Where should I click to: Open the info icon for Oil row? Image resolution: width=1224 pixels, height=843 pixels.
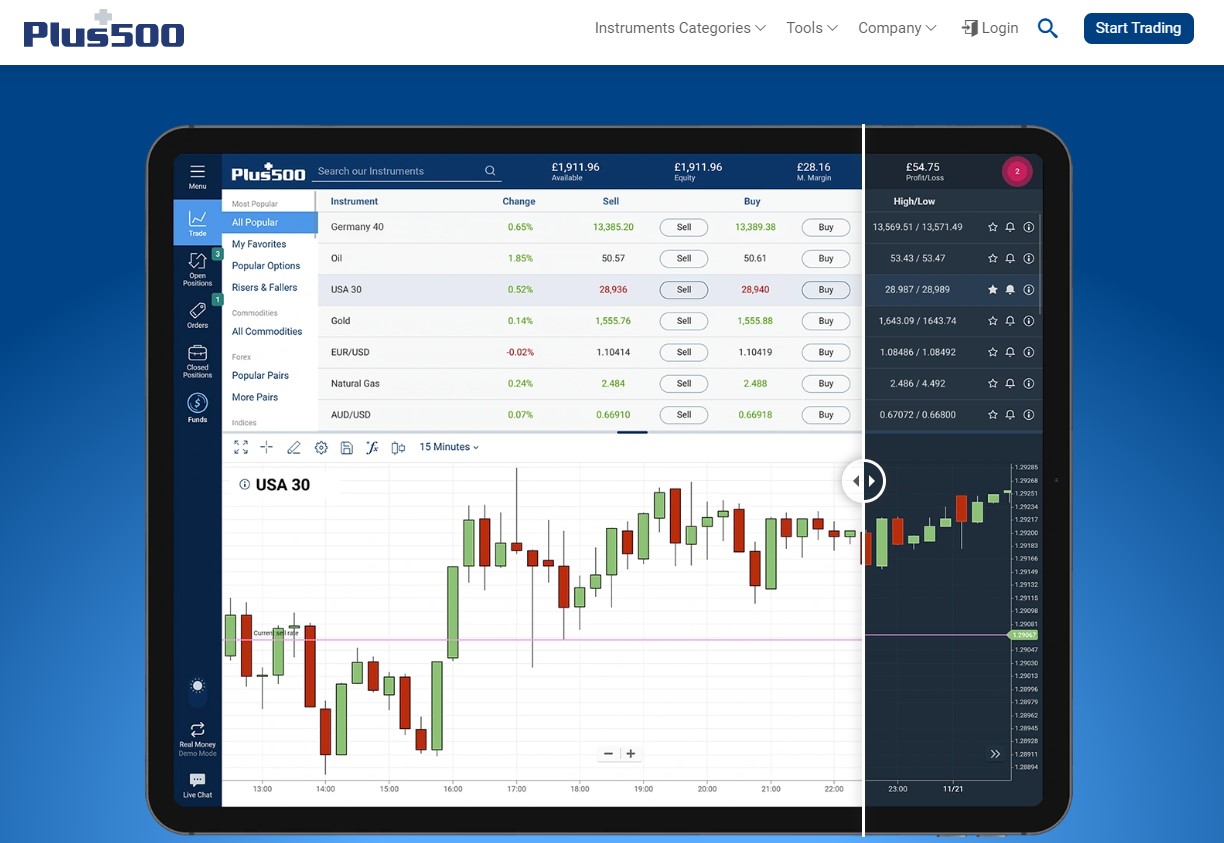(x=1029, y=258)
